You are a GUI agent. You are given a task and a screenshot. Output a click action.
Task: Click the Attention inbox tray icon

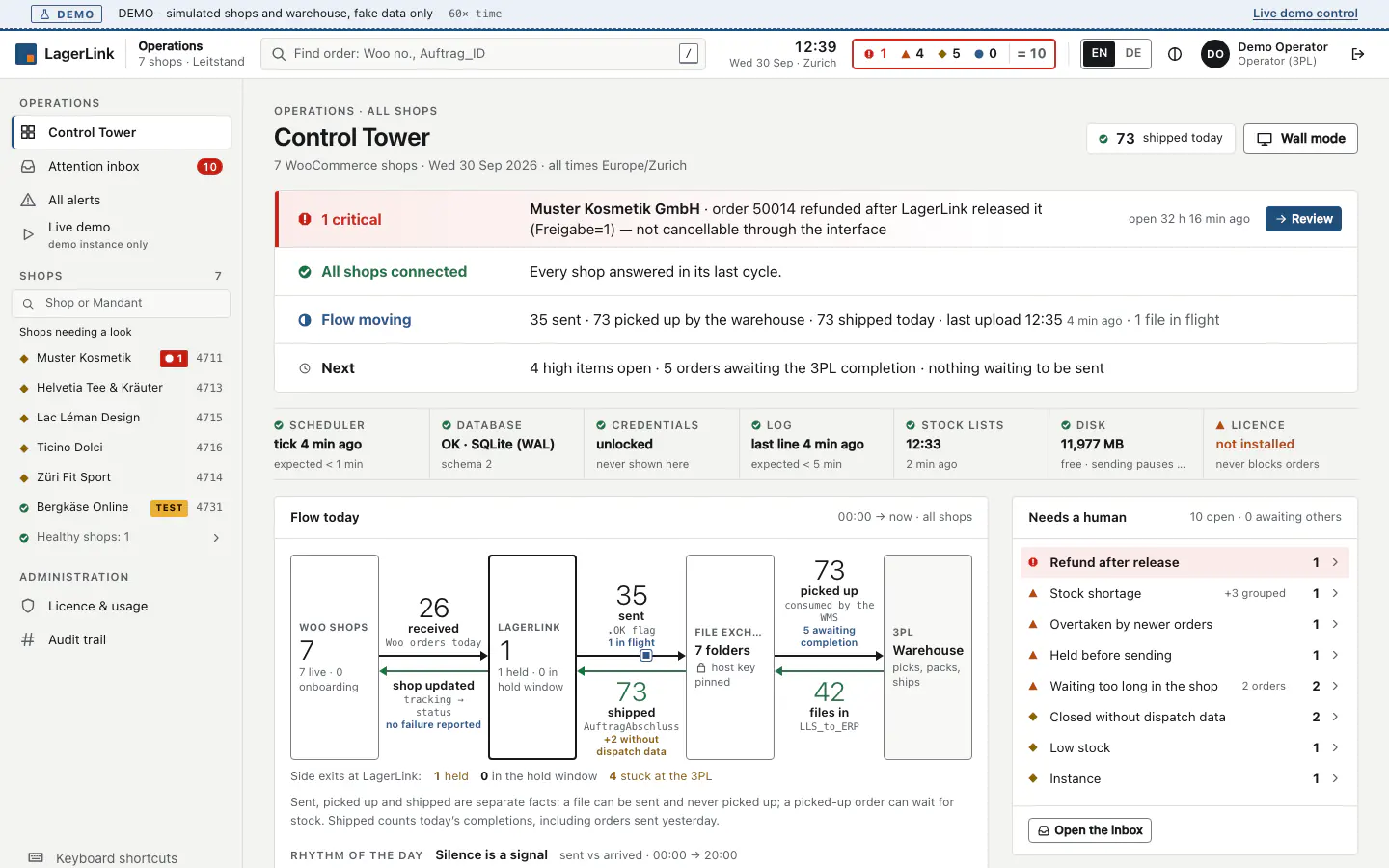click(28, 166)
